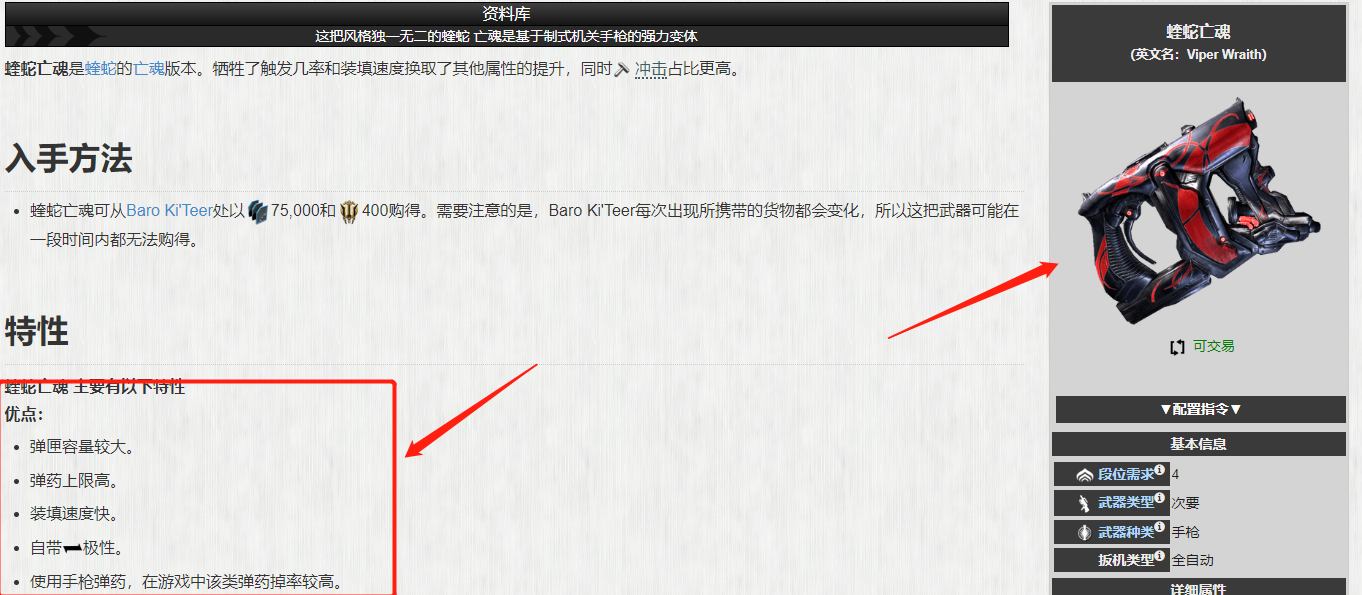
Task: Click the 武器种类 label link
Action: [1126, 532]
